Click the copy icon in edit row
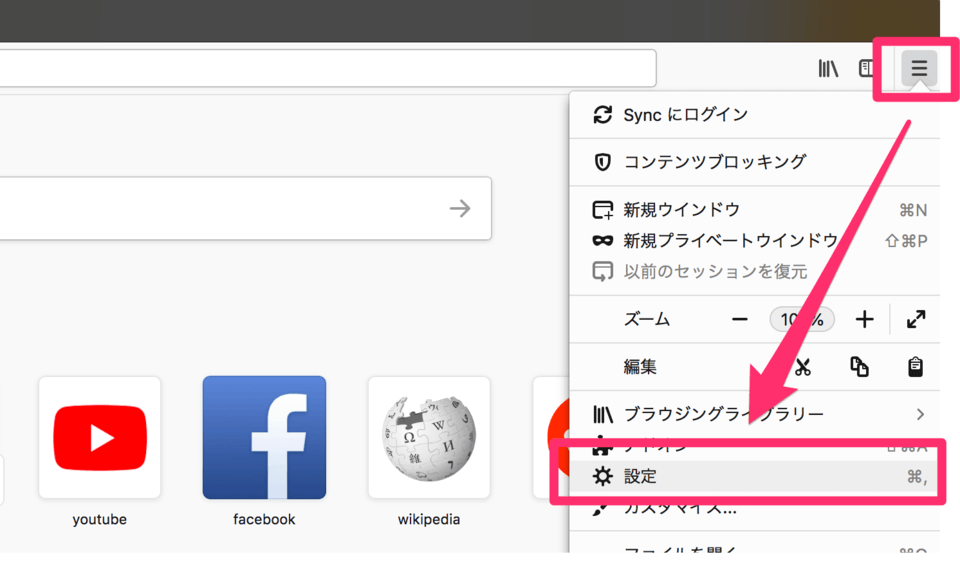Image resolution: width=960 pixels, height=579 pixels. tap(859, 367)
